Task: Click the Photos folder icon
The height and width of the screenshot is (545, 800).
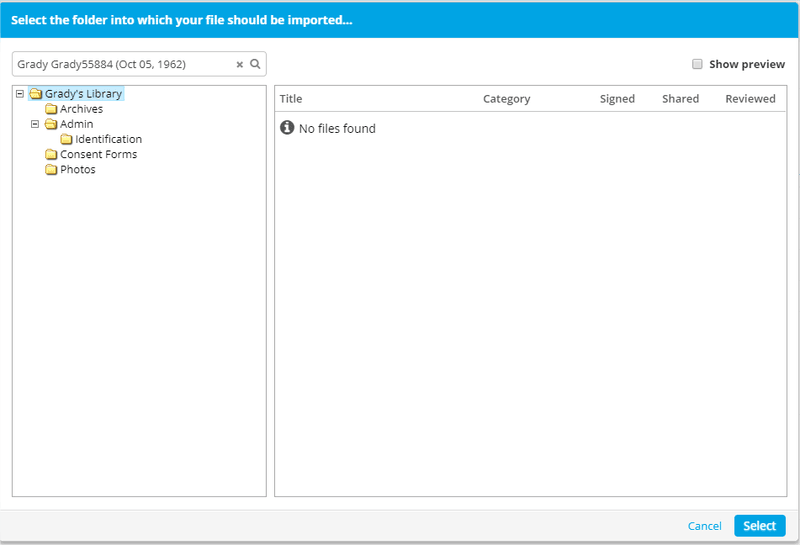Action: (51, 169)
